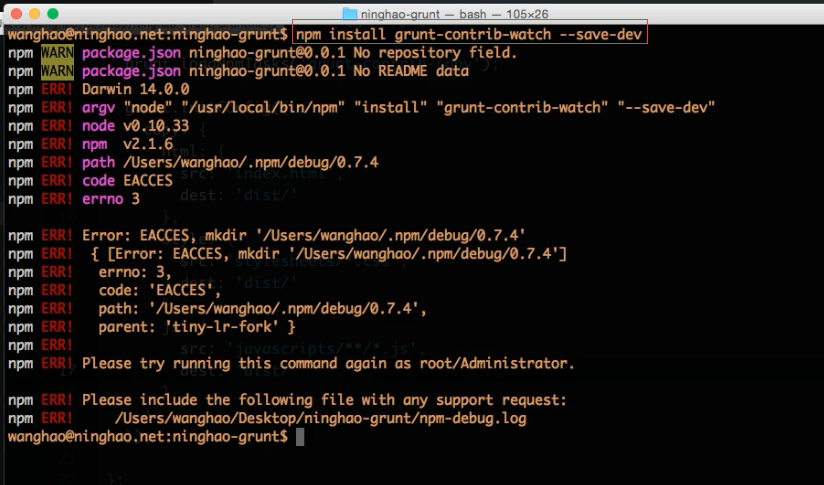Screen dimensions: 824x485
Task: Place cursor at the bottom empty prompt
Action: [300, 437]
